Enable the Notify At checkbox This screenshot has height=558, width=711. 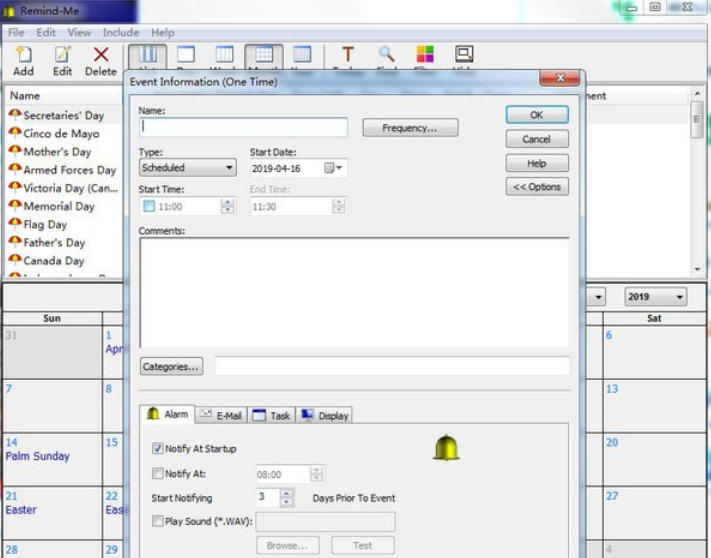[x=158, y=474]
